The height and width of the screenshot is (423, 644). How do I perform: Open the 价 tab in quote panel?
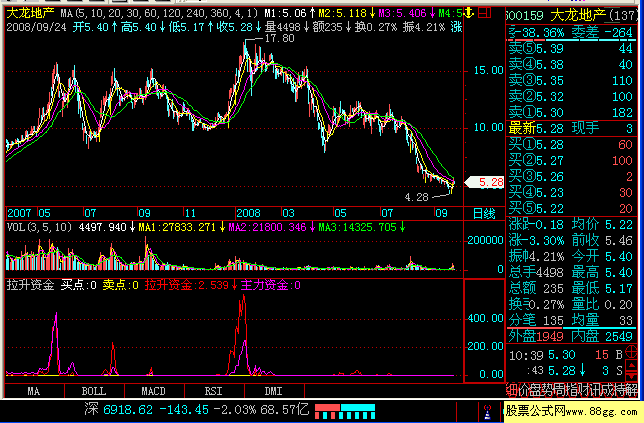523,390
